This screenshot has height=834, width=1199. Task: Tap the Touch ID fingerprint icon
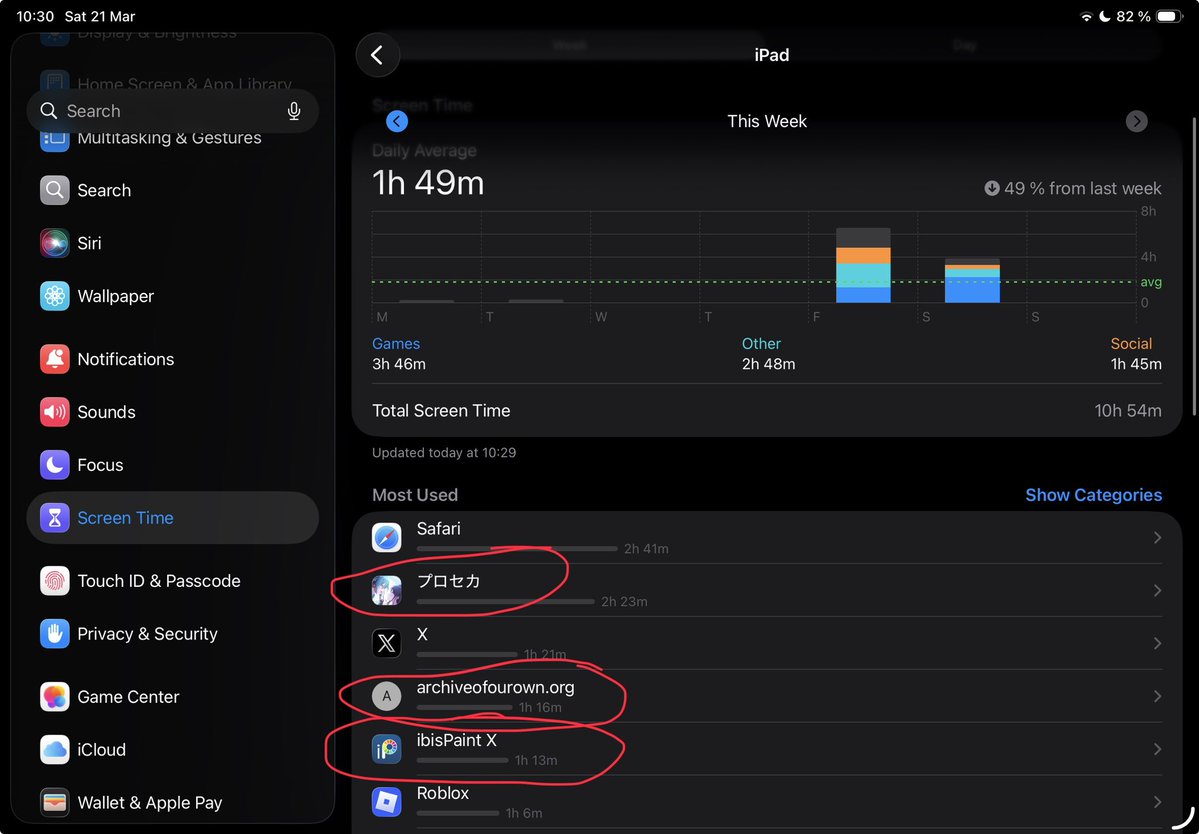pyautogui.click(x=54, y=581)
